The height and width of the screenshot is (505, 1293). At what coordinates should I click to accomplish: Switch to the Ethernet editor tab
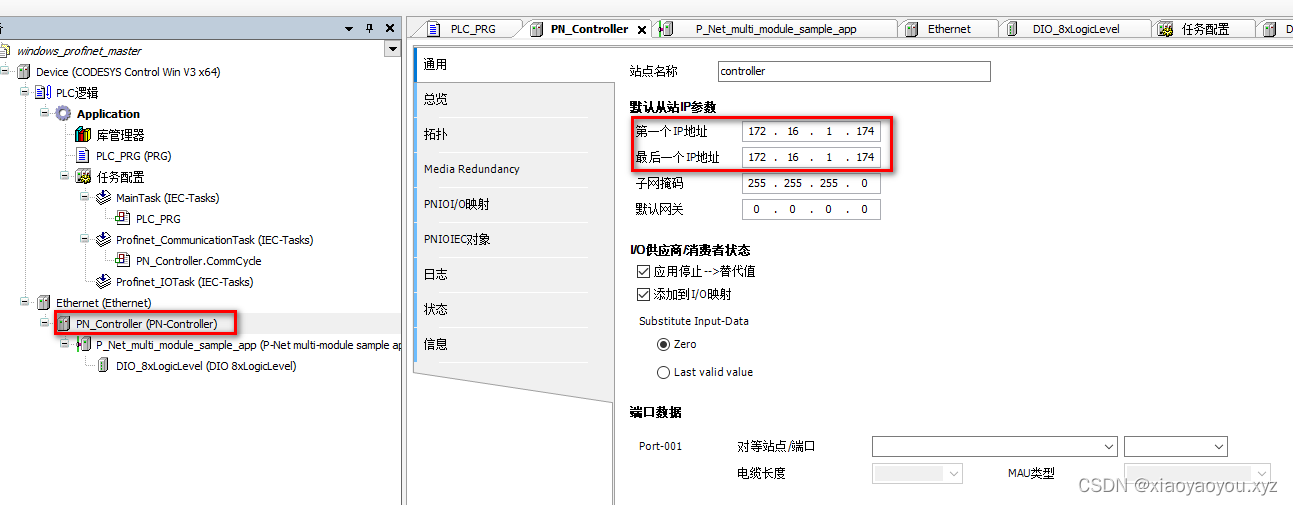point(948,29)
